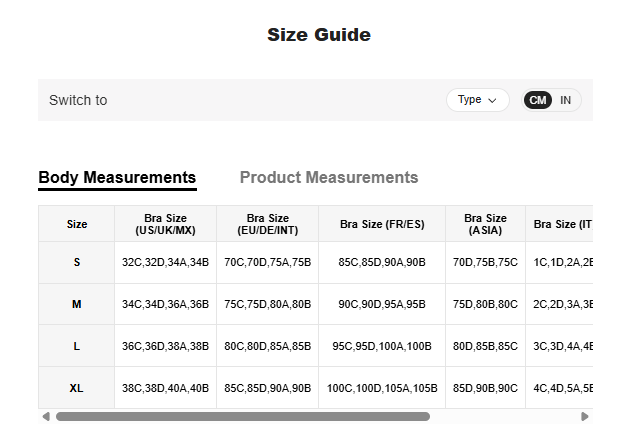
Task: Open the Type dropdown
Action: coord(477,100)
